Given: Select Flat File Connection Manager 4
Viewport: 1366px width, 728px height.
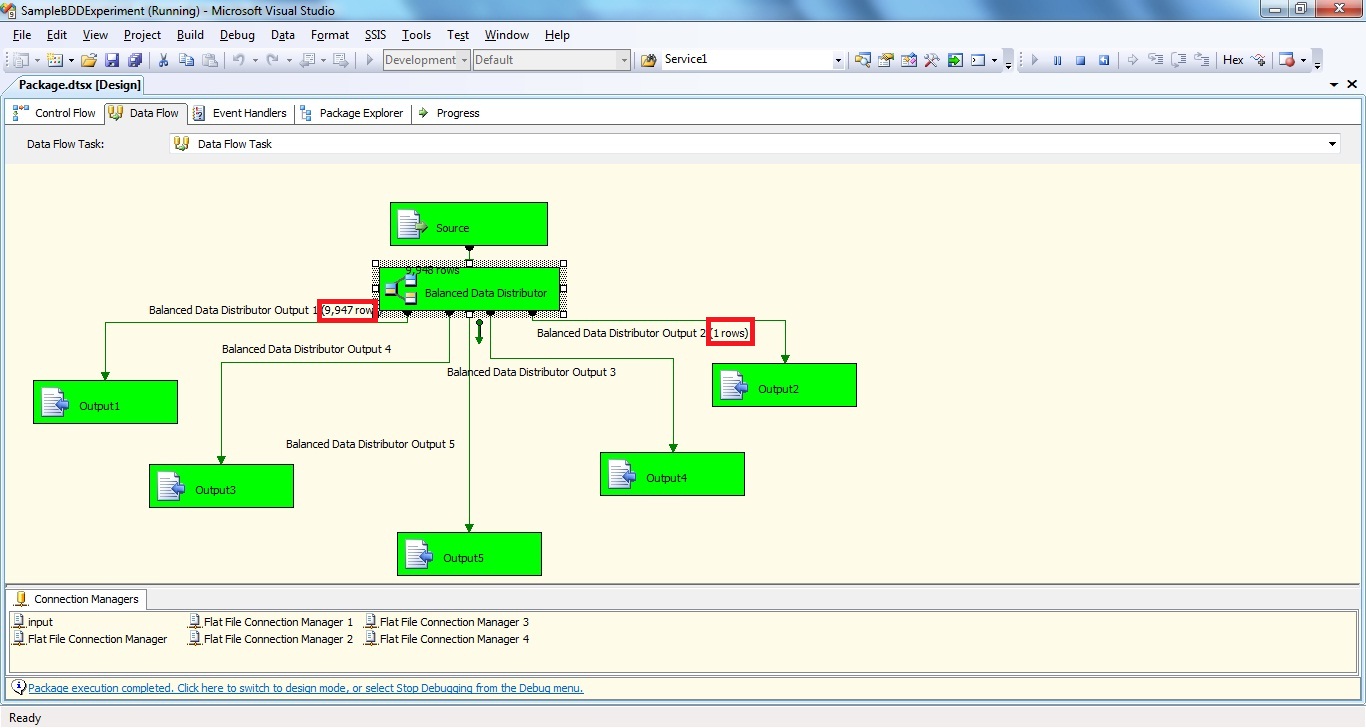Looking at the screenshot, I should (447, 639).
